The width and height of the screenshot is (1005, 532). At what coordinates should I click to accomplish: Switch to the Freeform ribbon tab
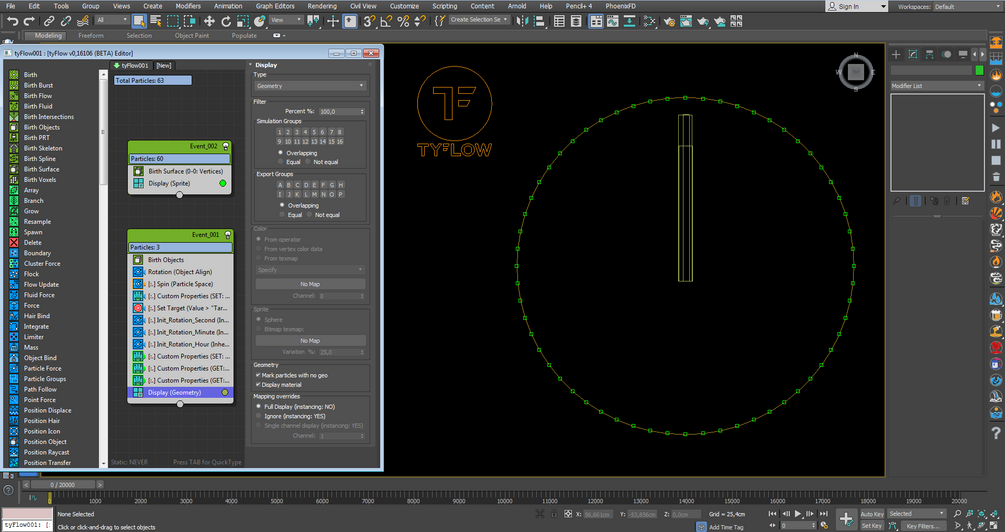tap(92, 36)
